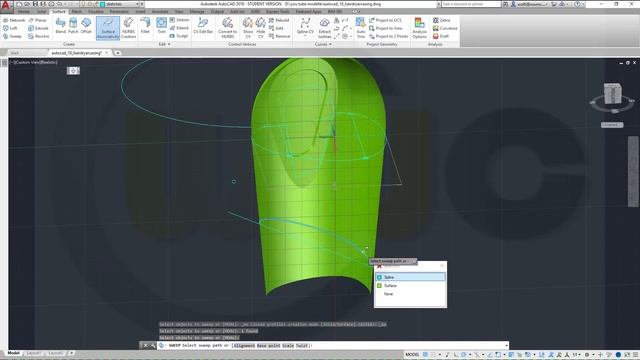This screenshot has width=640, height=360.
Task: Click Show CV
Action: coord(248,28)
